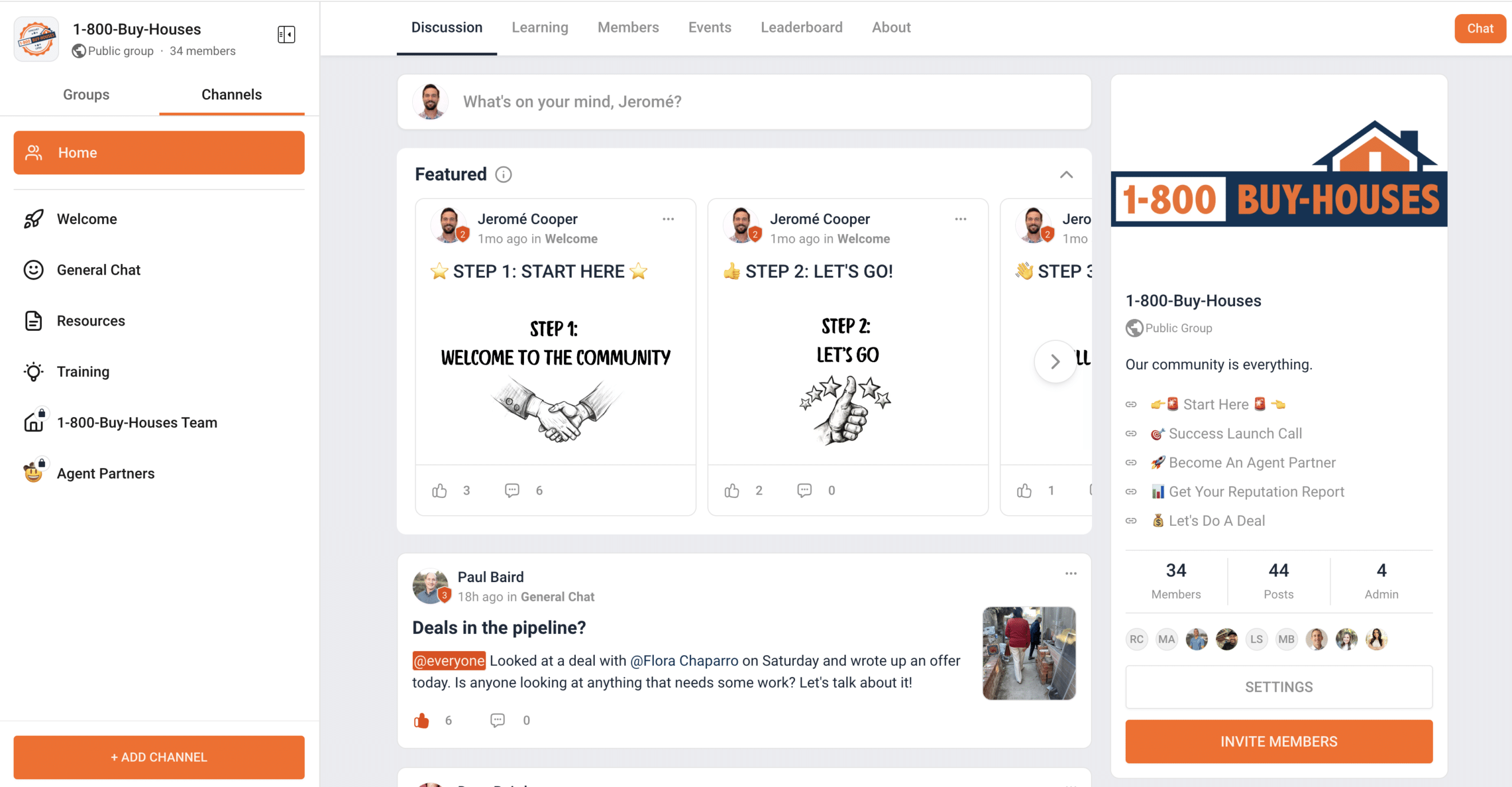Screen dimensions: 1512x787
Task: Open options menu on STEP 2 post
Action: pos(960,219)
